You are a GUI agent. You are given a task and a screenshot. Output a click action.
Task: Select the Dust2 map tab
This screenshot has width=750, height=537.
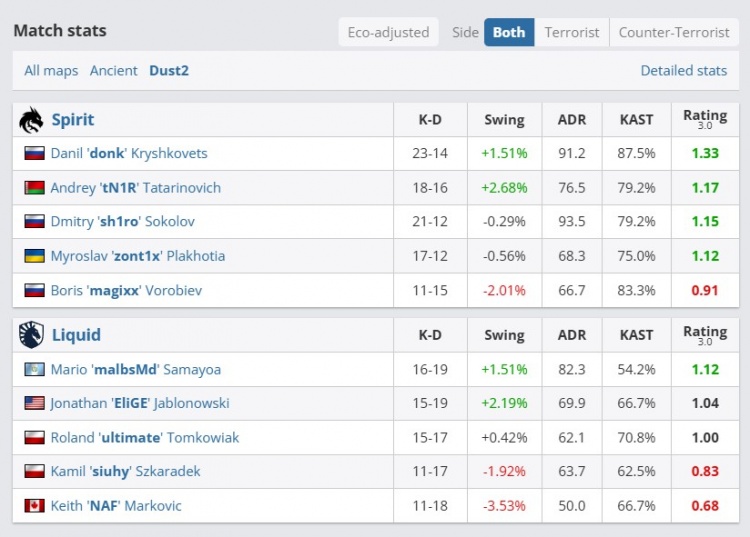click(x=169, y=71)
